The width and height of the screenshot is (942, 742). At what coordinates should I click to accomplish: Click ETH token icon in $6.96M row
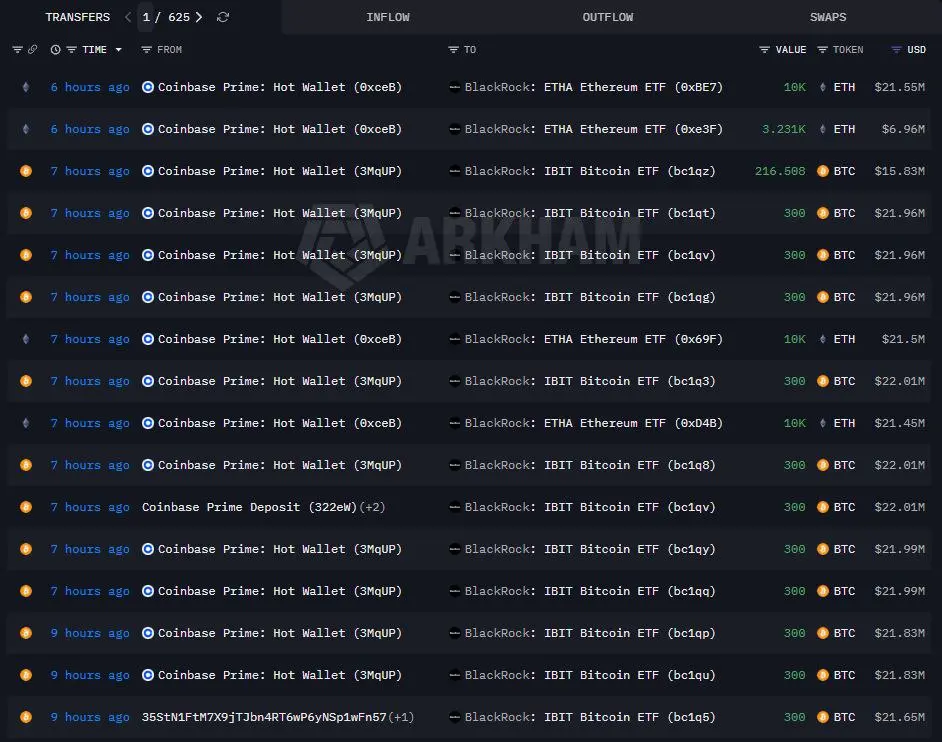pyautogui.click(x=822, y=129)
